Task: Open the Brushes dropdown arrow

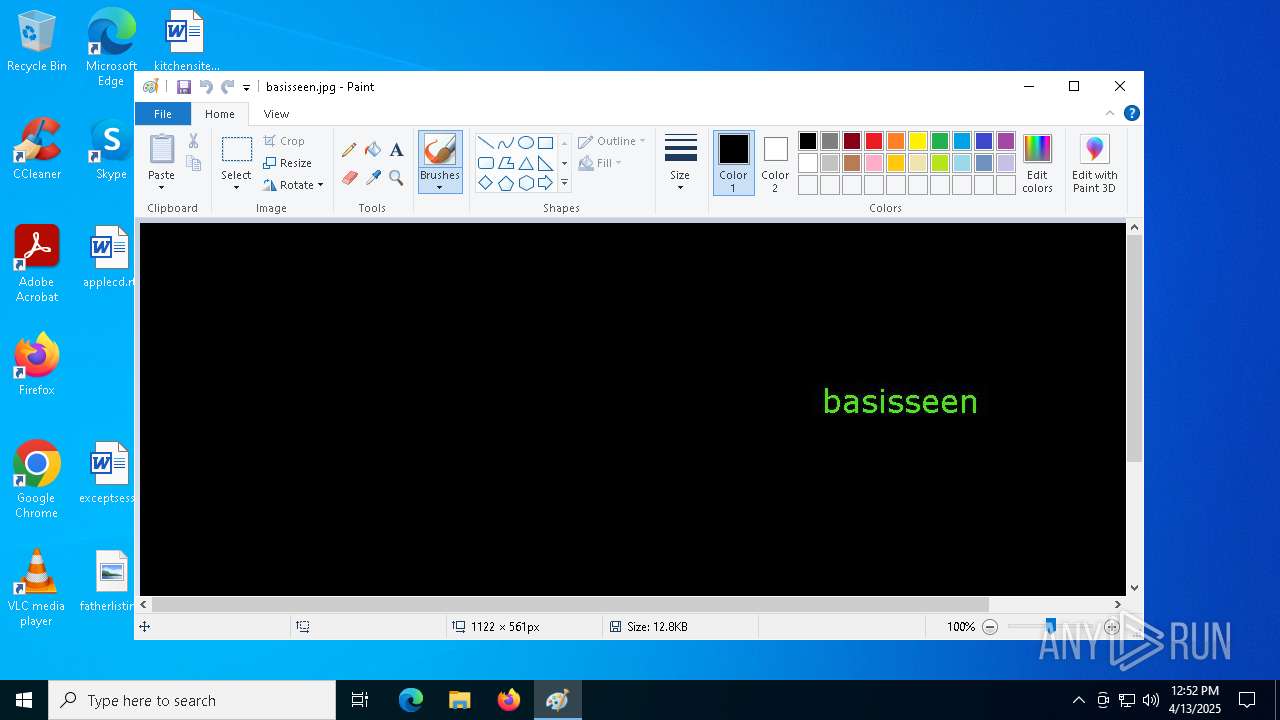Action: (x=440, y=187)
